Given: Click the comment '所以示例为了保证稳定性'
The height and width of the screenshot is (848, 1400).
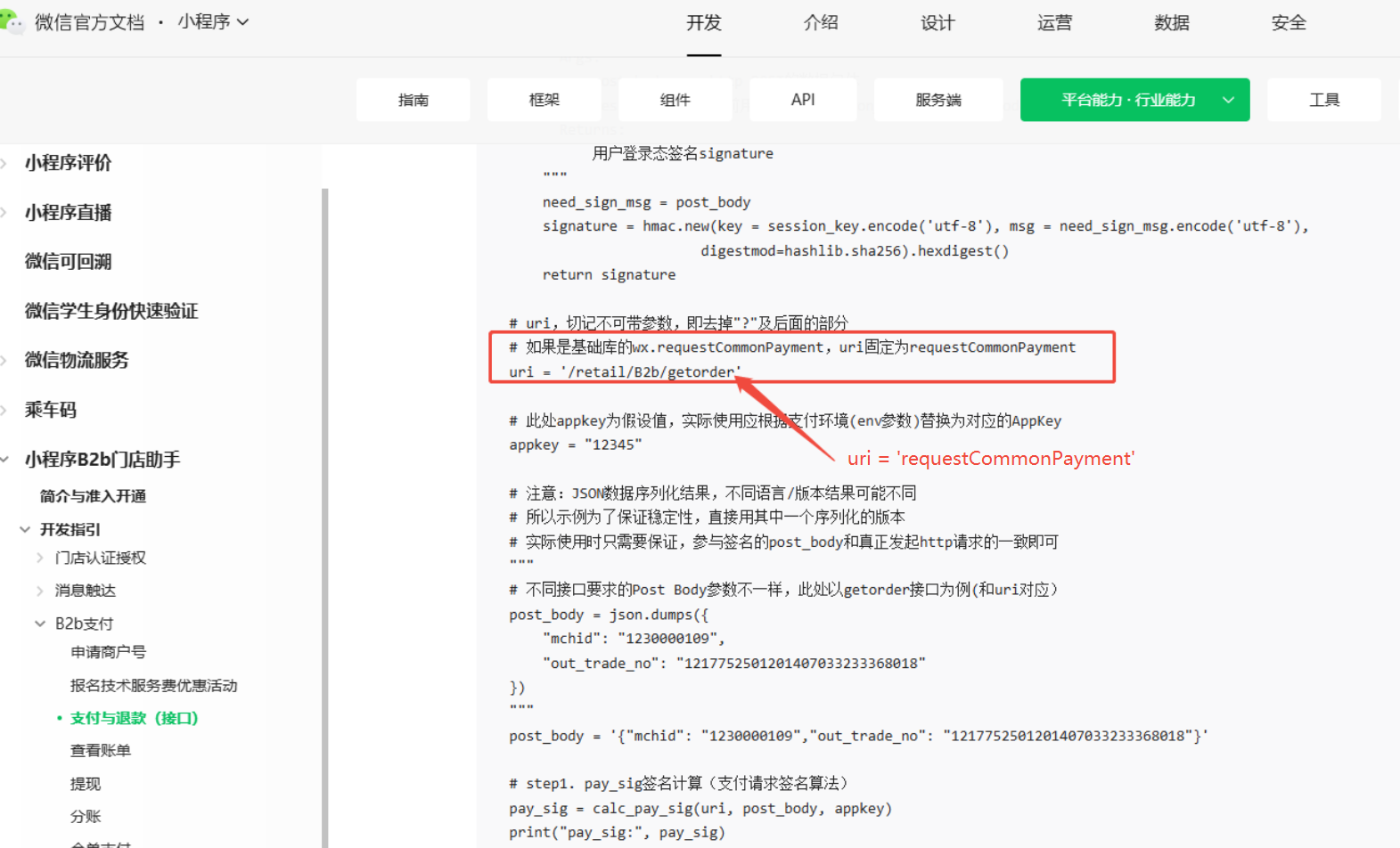Looking at the screenshot, I should [x=708, y=517].
